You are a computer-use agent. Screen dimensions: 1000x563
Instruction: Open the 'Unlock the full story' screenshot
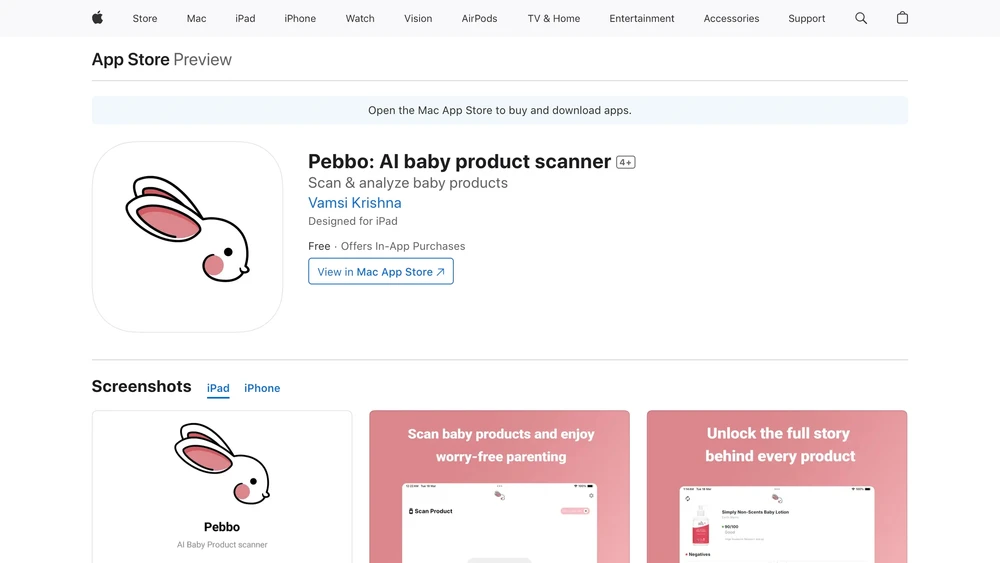tap(777, 486)
